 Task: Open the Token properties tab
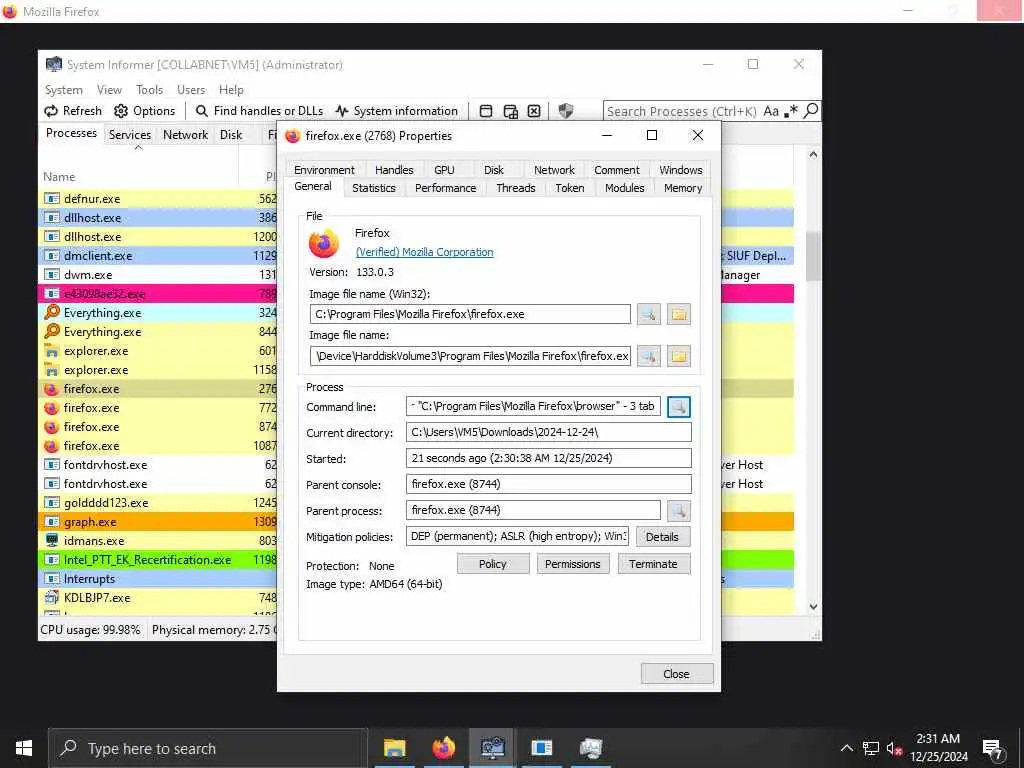click(x=569, y=188)
